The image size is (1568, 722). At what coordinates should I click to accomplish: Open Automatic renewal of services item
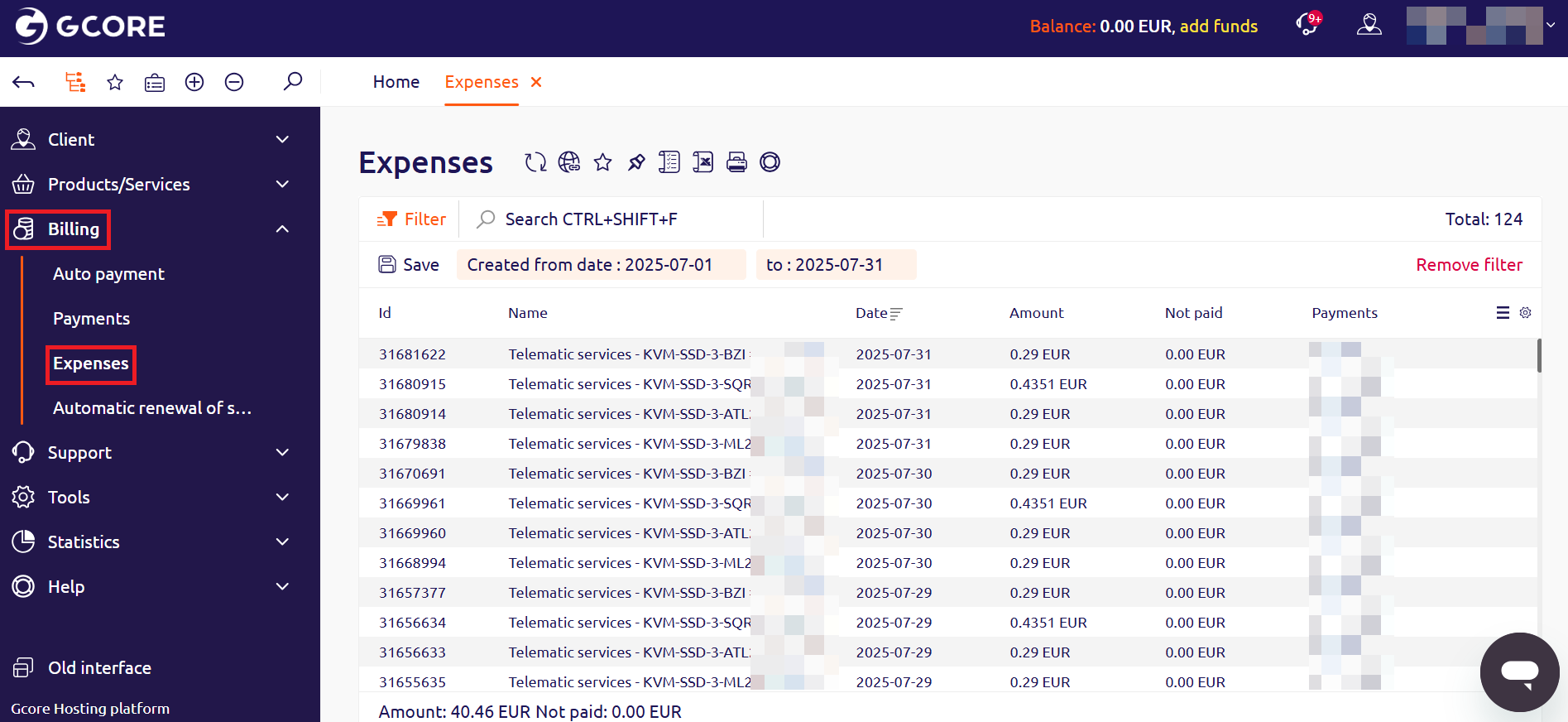(152, 407)
